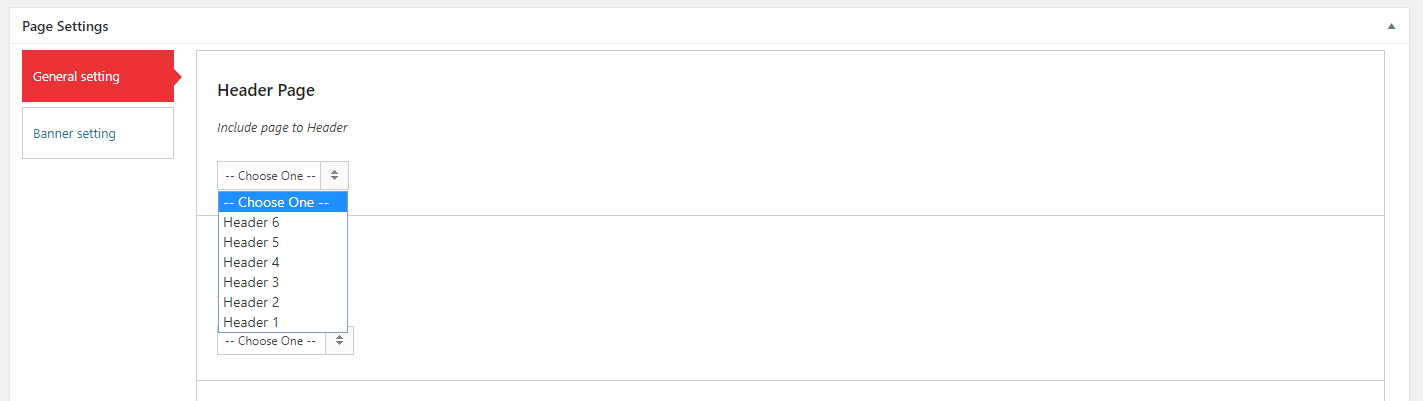Screen dimensions: 1423x401
Task: Click the Header Page section heading
Action: point(266,90)
